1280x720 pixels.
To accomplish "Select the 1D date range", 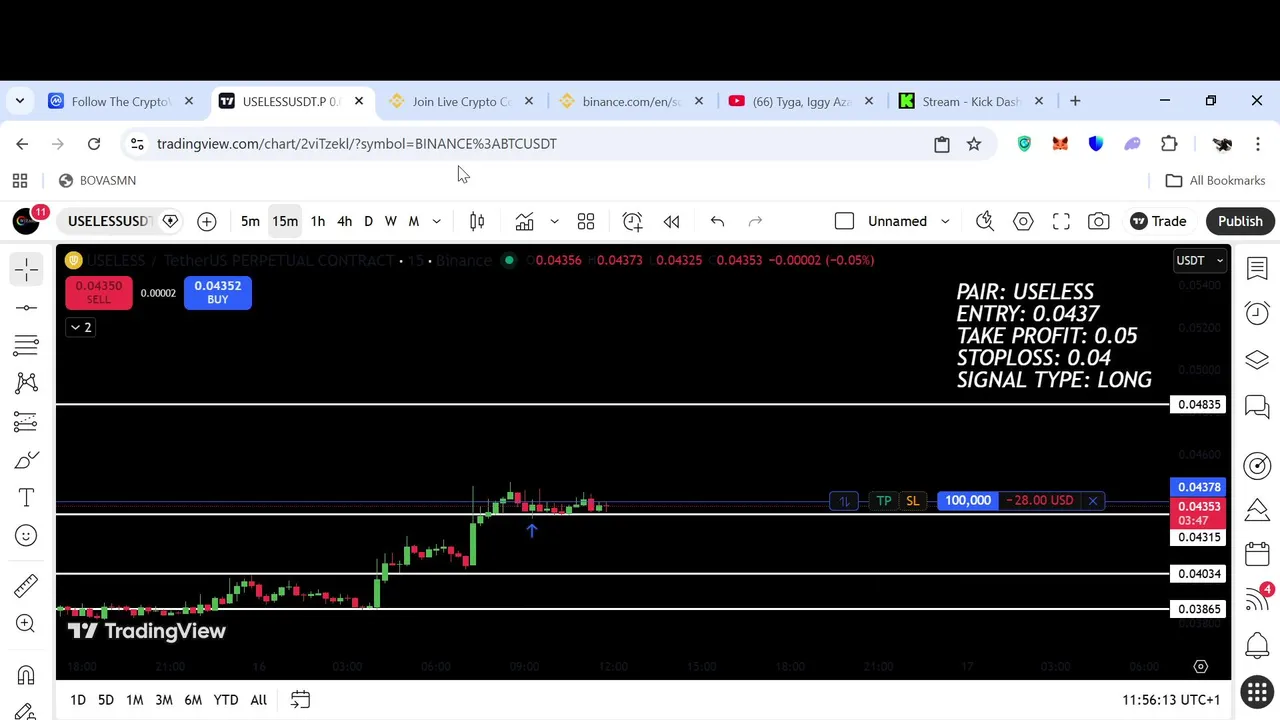I will point(78,700).
